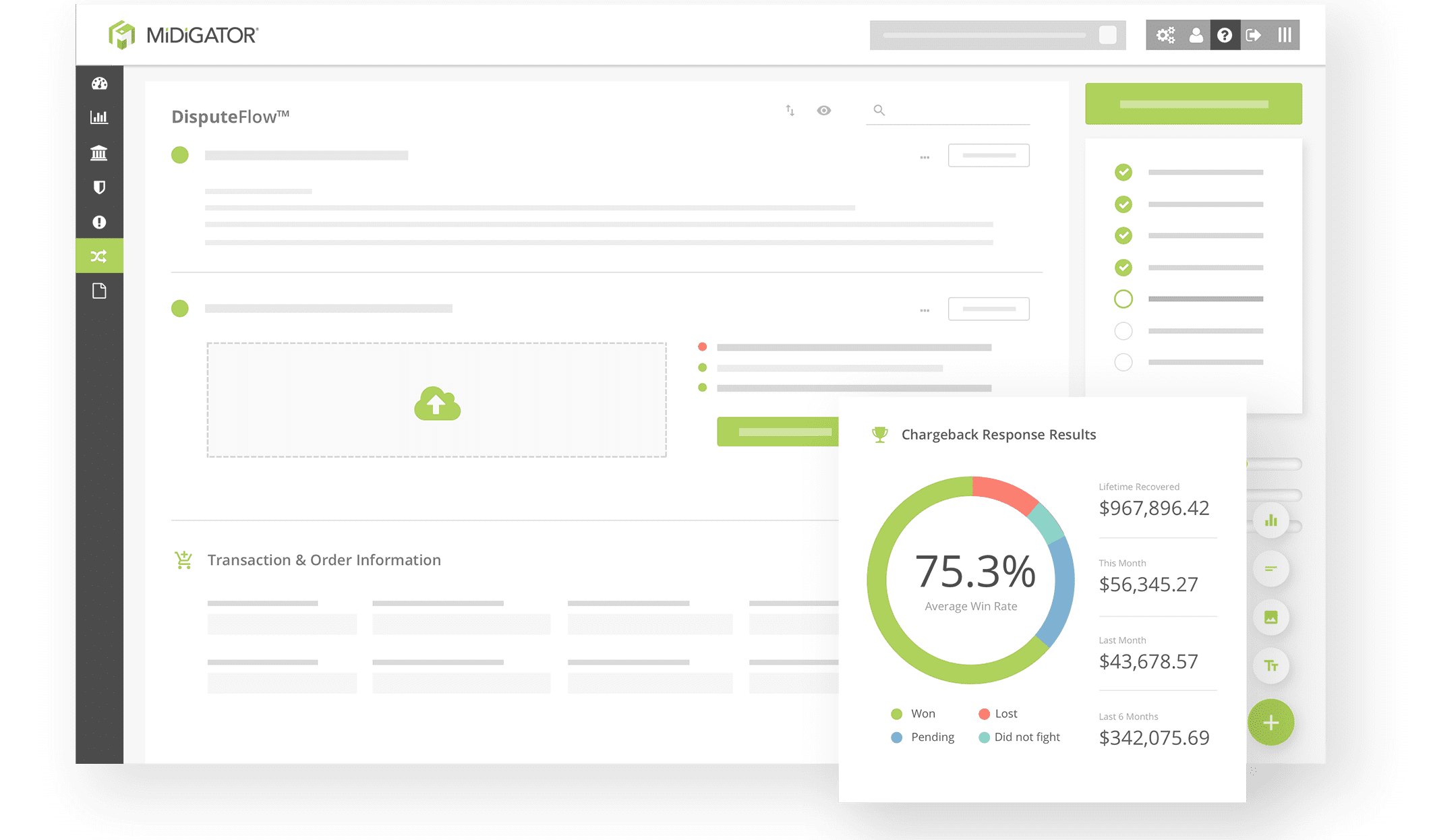The height and width of the screenshot is (840, 1431).
Task: Click the Chargeback Response Results title
Action: 999,435
